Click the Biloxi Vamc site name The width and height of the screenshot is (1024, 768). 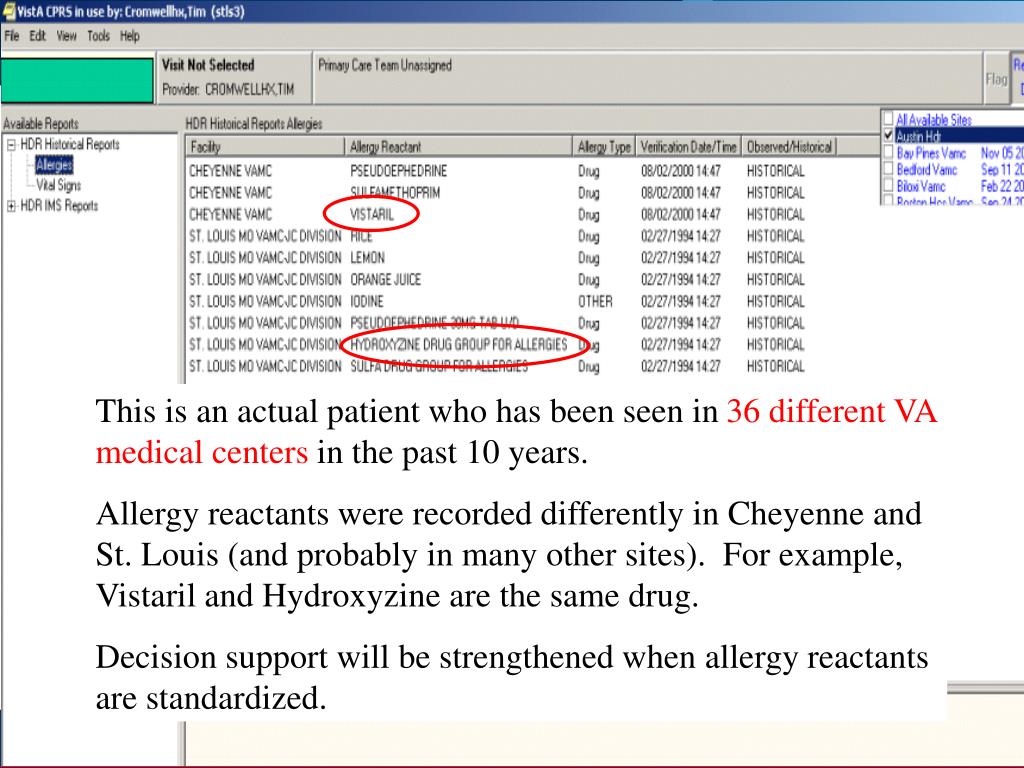click(x=920, y=186)
